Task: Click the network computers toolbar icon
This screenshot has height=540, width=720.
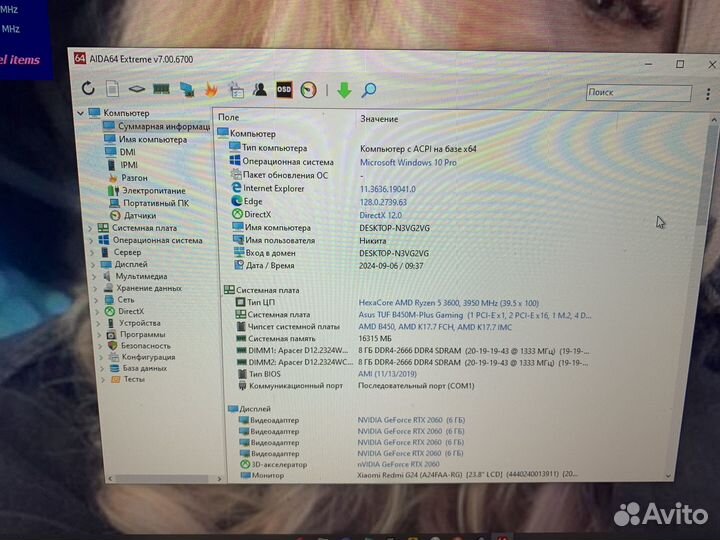Action: coord(186,89)
